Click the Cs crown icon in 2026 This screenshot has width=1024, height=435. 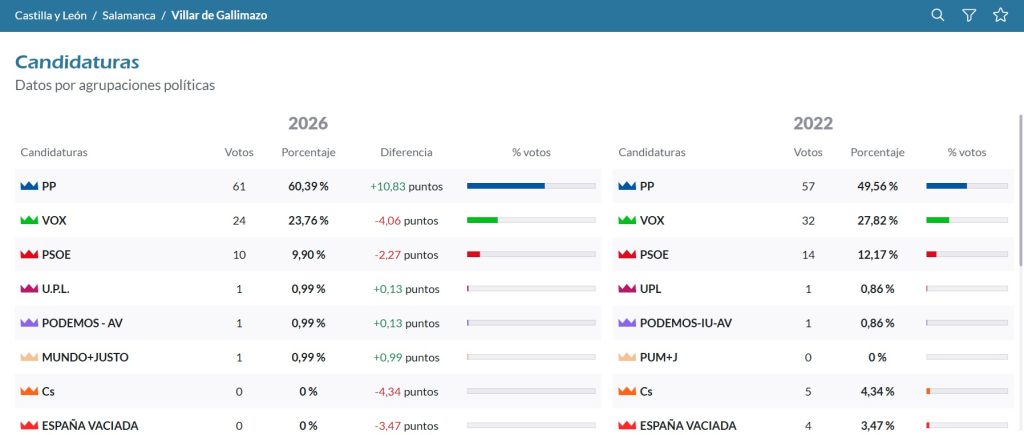[29, 391]
